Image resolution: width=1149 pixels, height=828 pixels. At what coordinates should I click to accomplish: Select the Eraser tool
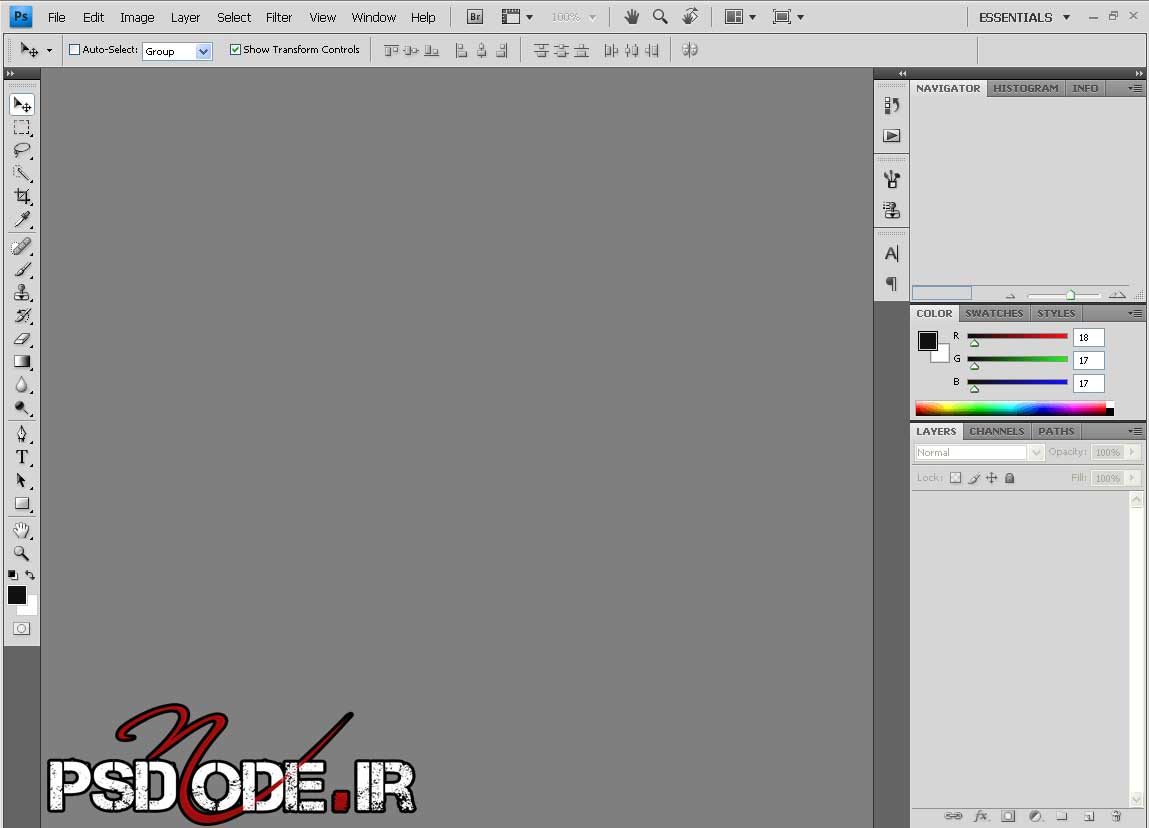tap(22, 339)
